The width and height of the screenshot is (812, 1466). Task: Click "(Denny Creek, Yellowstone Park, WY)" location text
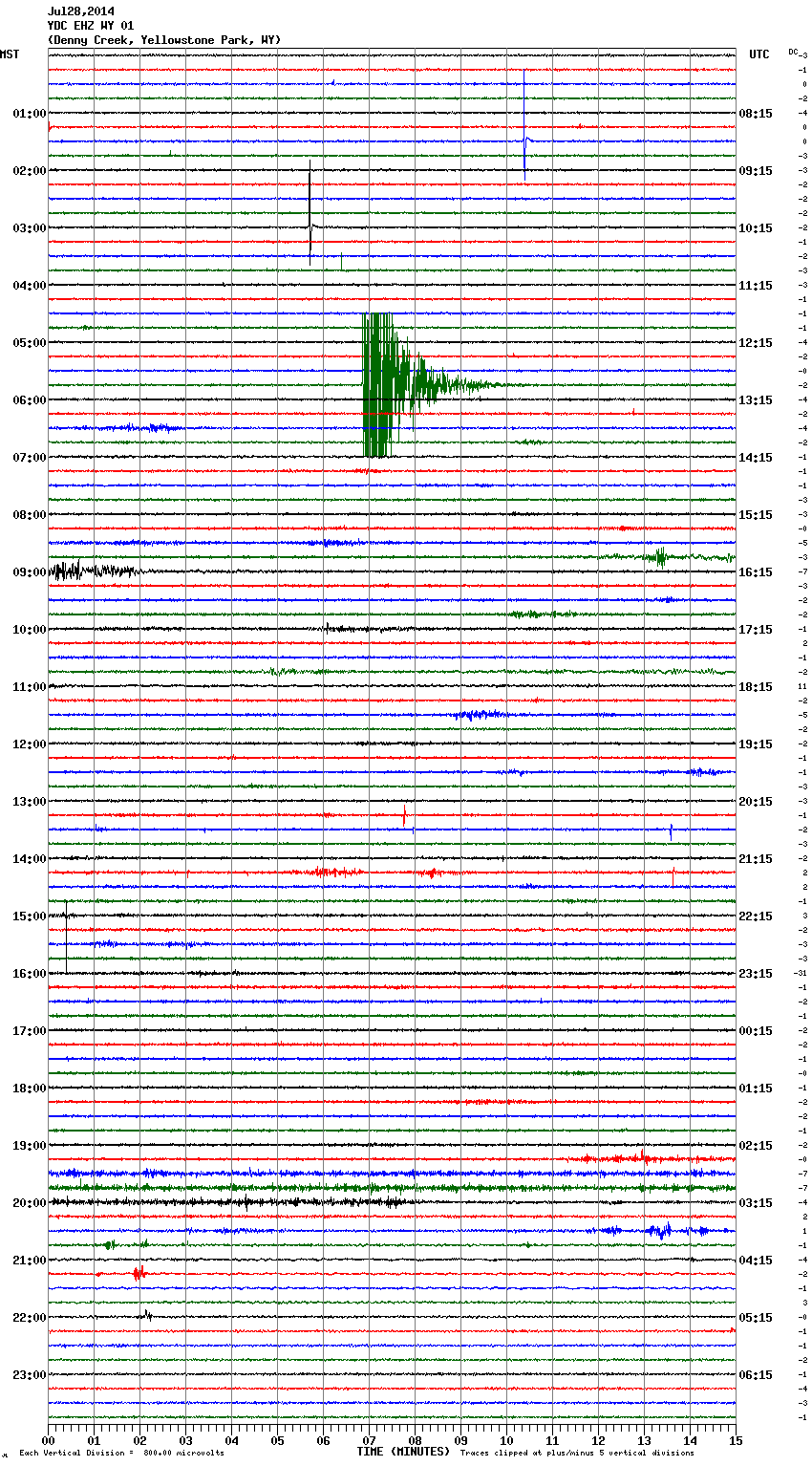[164, 40]
